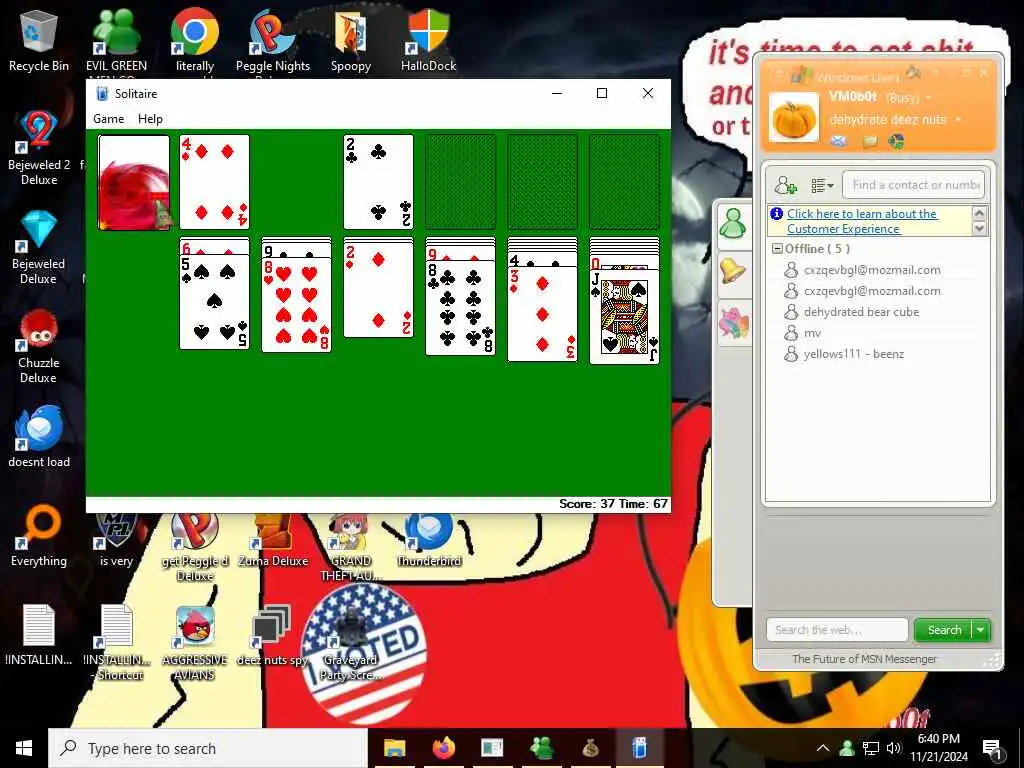Open the Graveyard Party Scre... shortcut
The width and height of the screenshot is (1024, 768).
point(351,643)
